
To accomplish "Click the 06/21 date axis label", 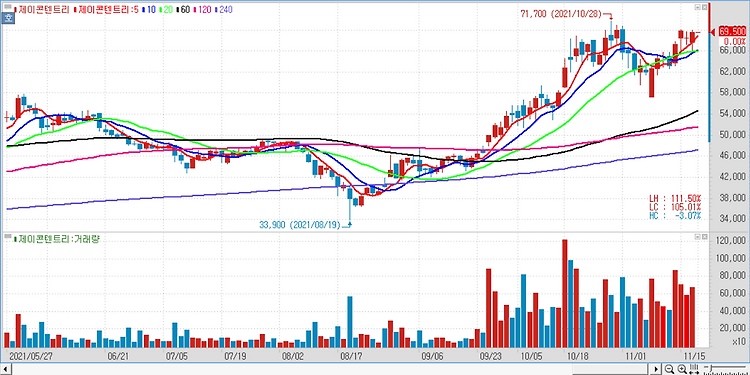I will tap(118, 356).
